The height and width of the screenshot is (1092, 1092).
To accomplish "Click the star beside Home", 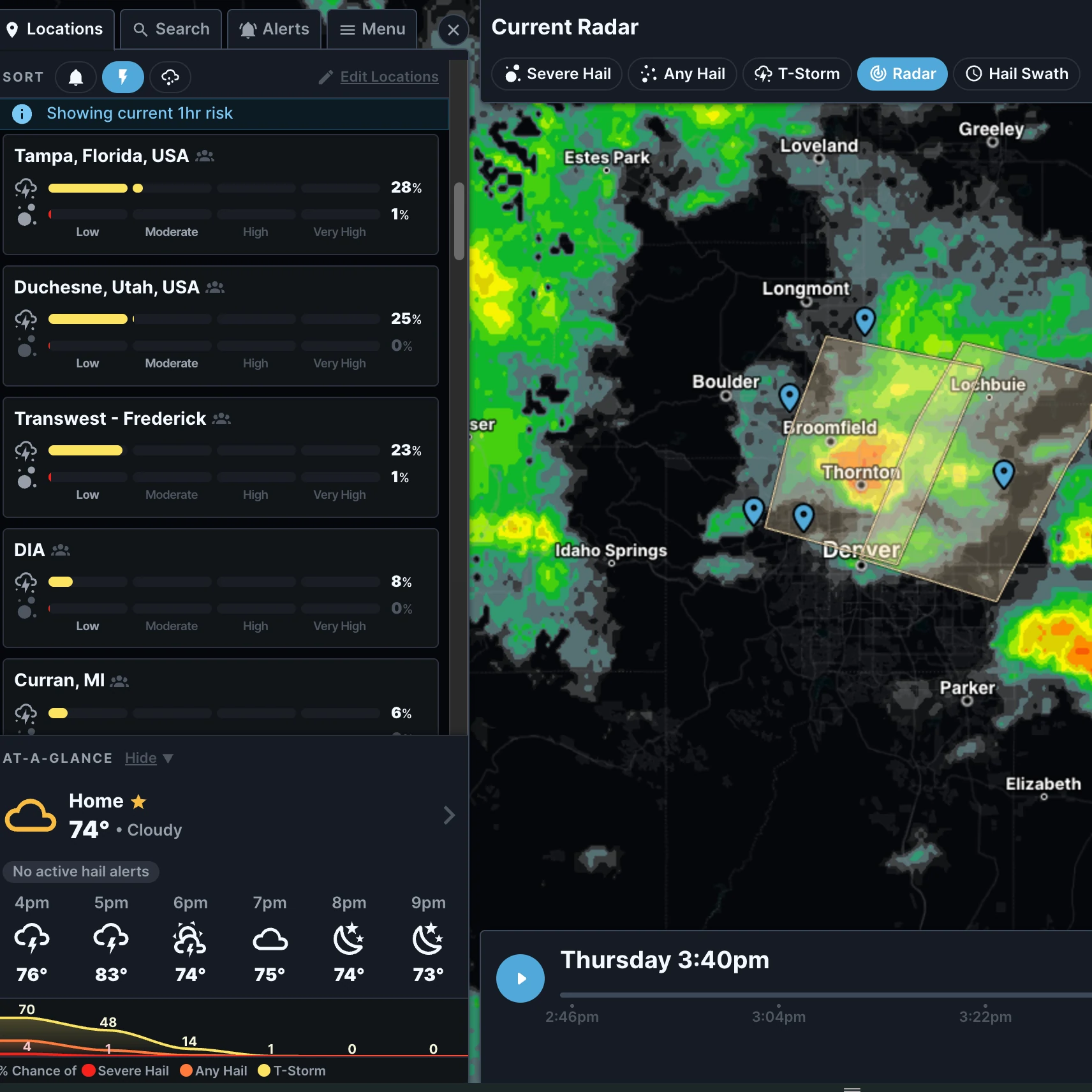I will coord(138,801).
